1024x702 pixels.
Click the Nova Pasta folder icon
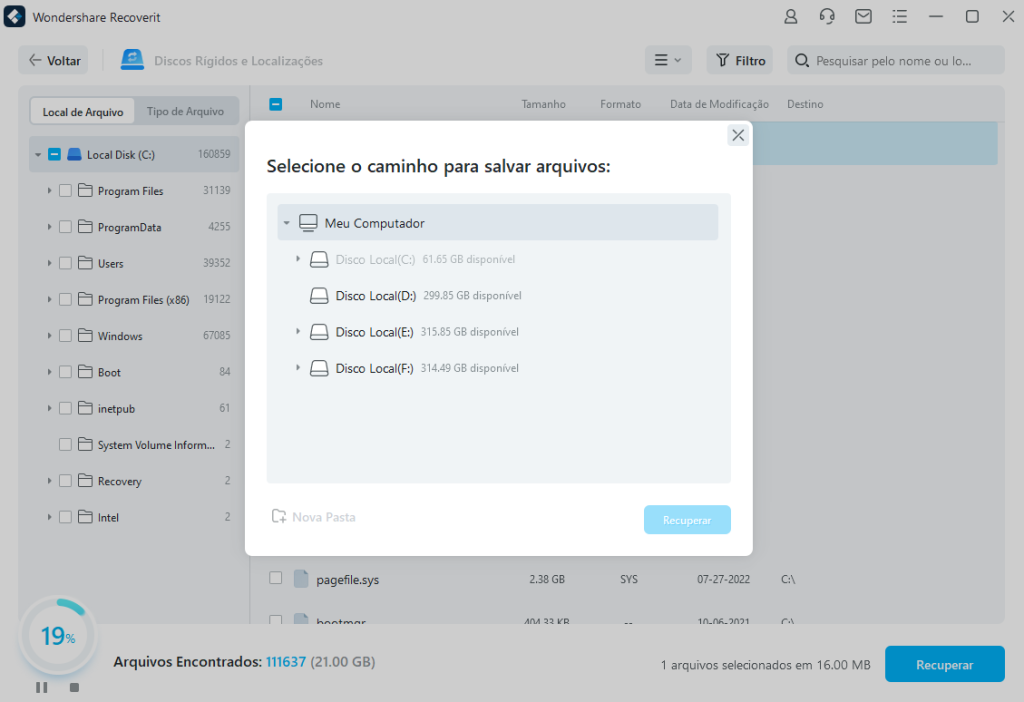click(279, 517)
